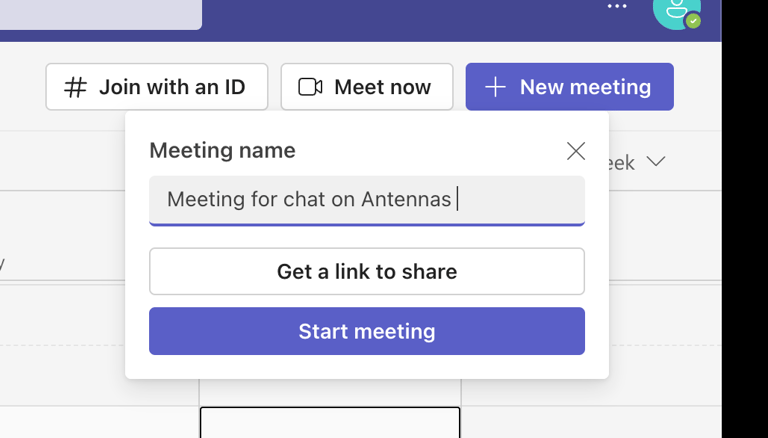768x438 pixels.
Task: Click the hash icon on Join with an ID
Action: pos(75,88)
